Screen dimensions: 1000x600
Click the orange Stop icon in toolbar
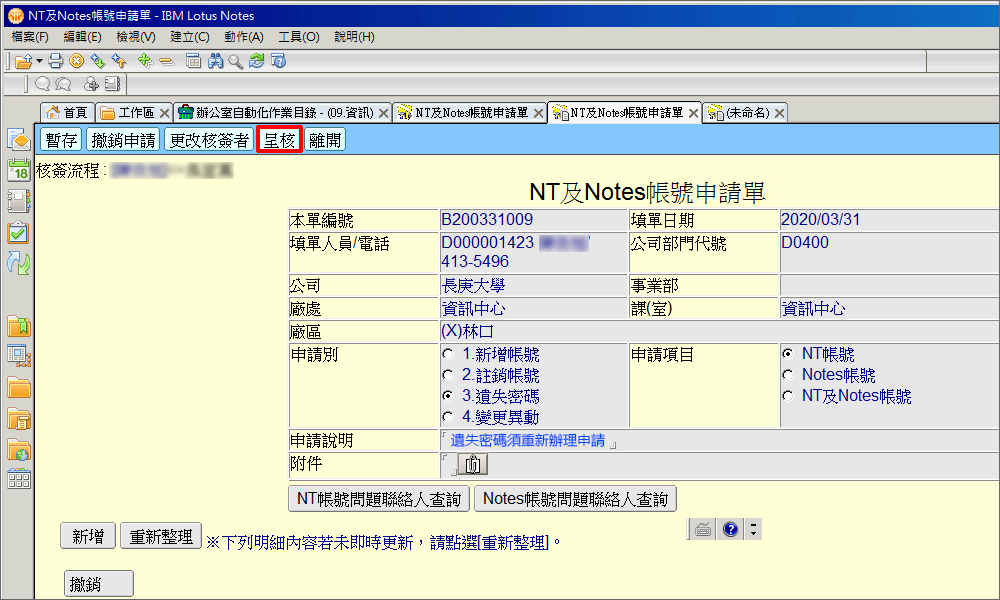[x=77, y=61]
